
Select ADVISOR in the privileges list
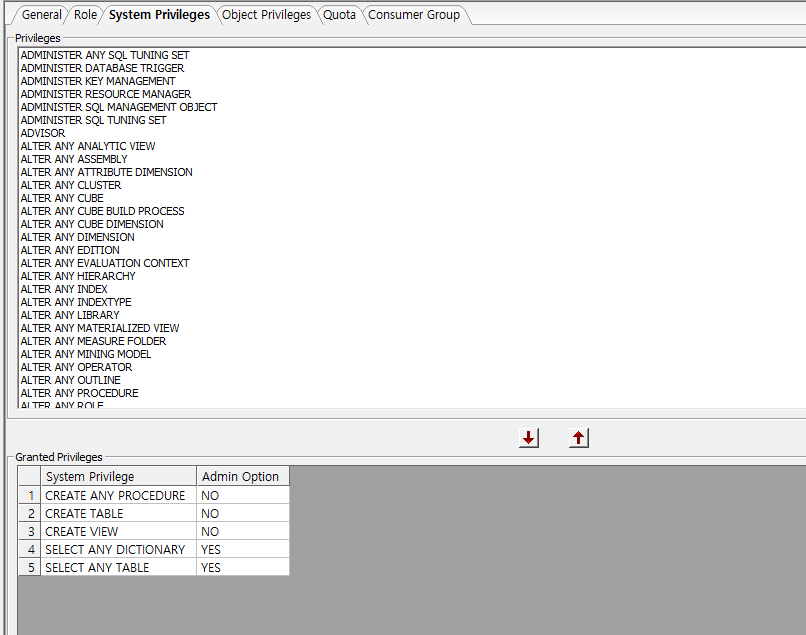tap(43, 133)
